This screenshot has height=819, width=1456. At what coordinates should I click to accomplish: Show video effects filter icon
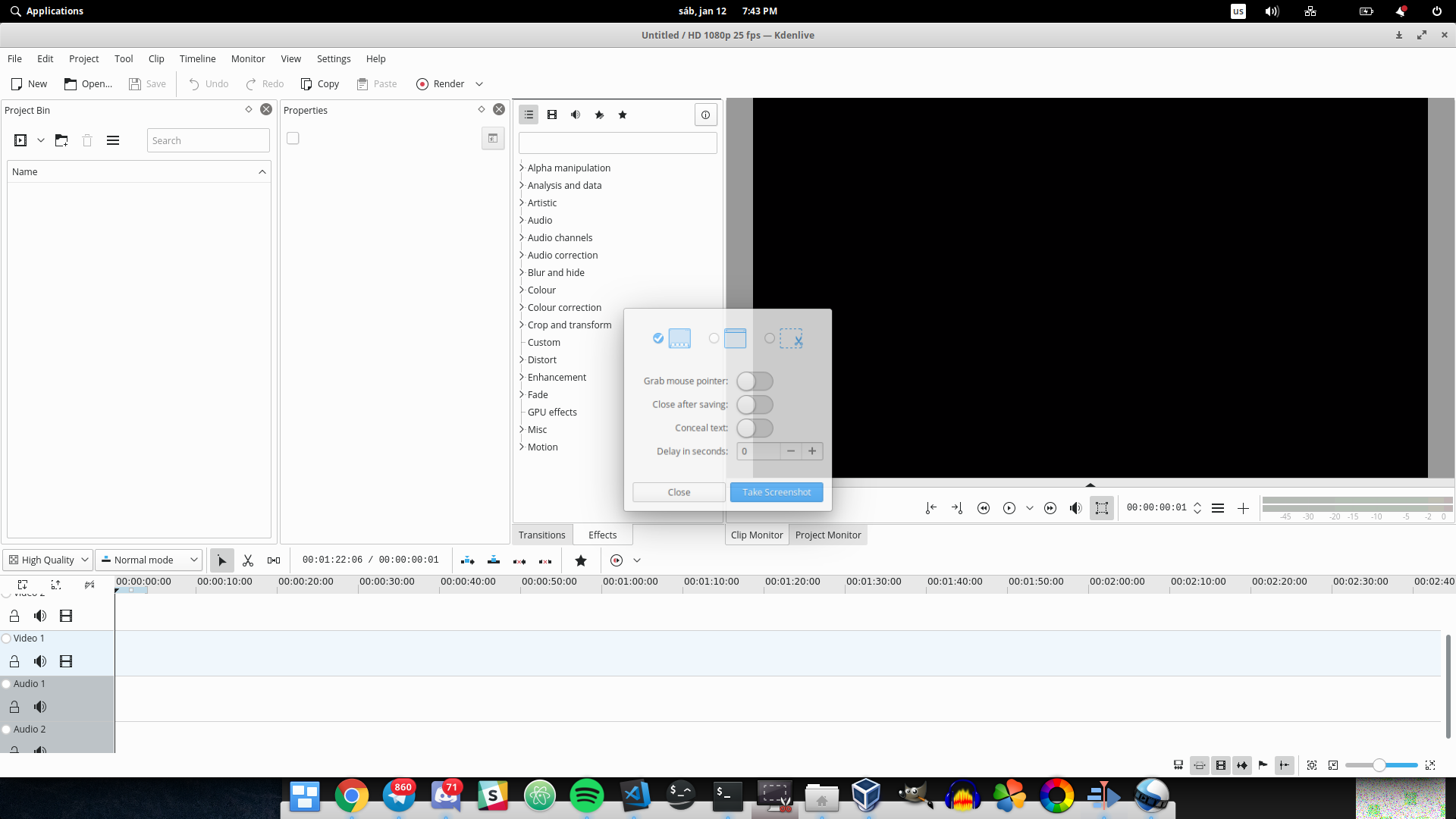click(x=552, y=115)
